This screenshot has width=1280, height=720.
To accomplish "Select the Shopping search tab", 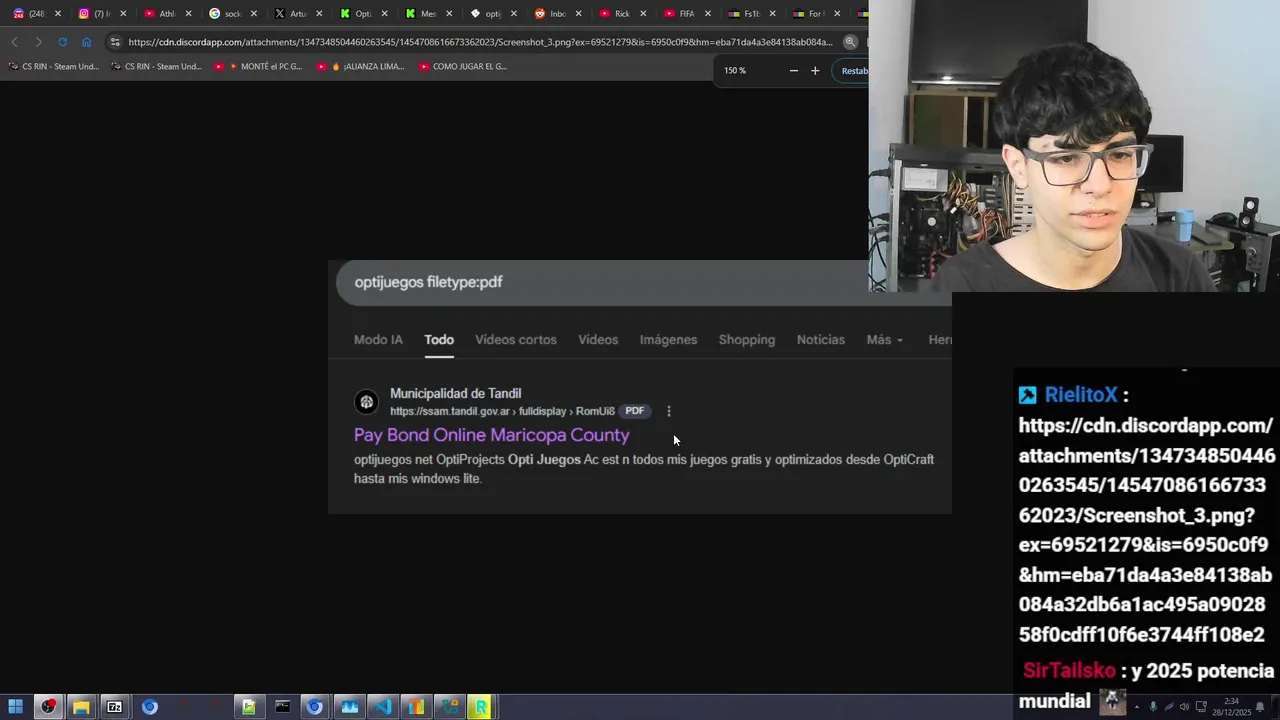I will 747,340.
